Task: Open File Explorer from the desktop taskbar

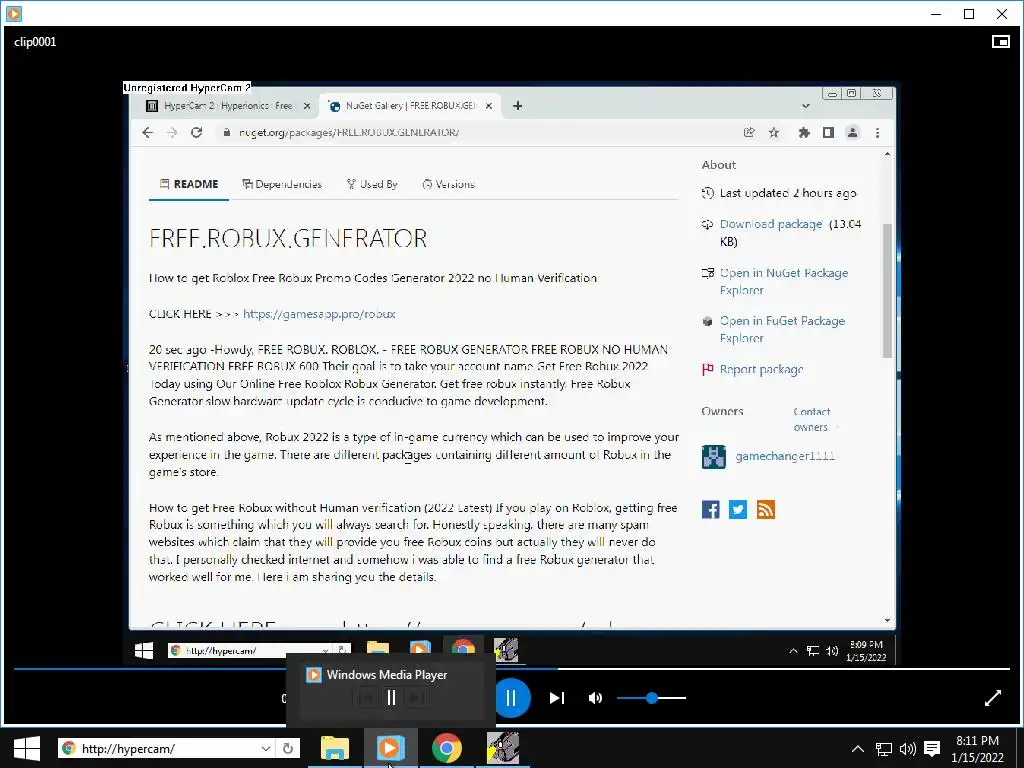Action: click(x=334, y=748)
